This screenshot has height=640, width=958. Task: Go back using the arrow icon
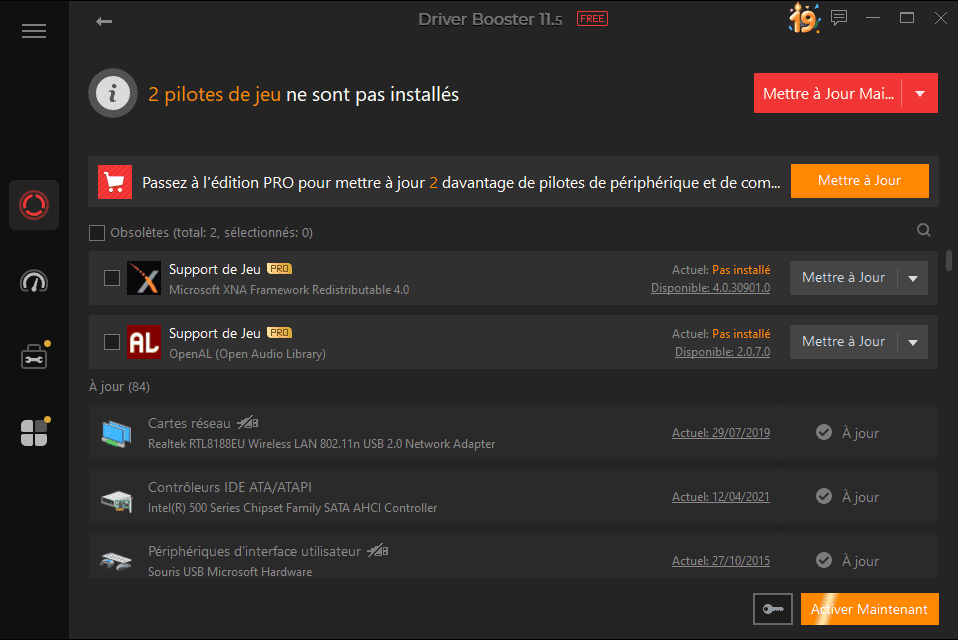tap(104, 21)
